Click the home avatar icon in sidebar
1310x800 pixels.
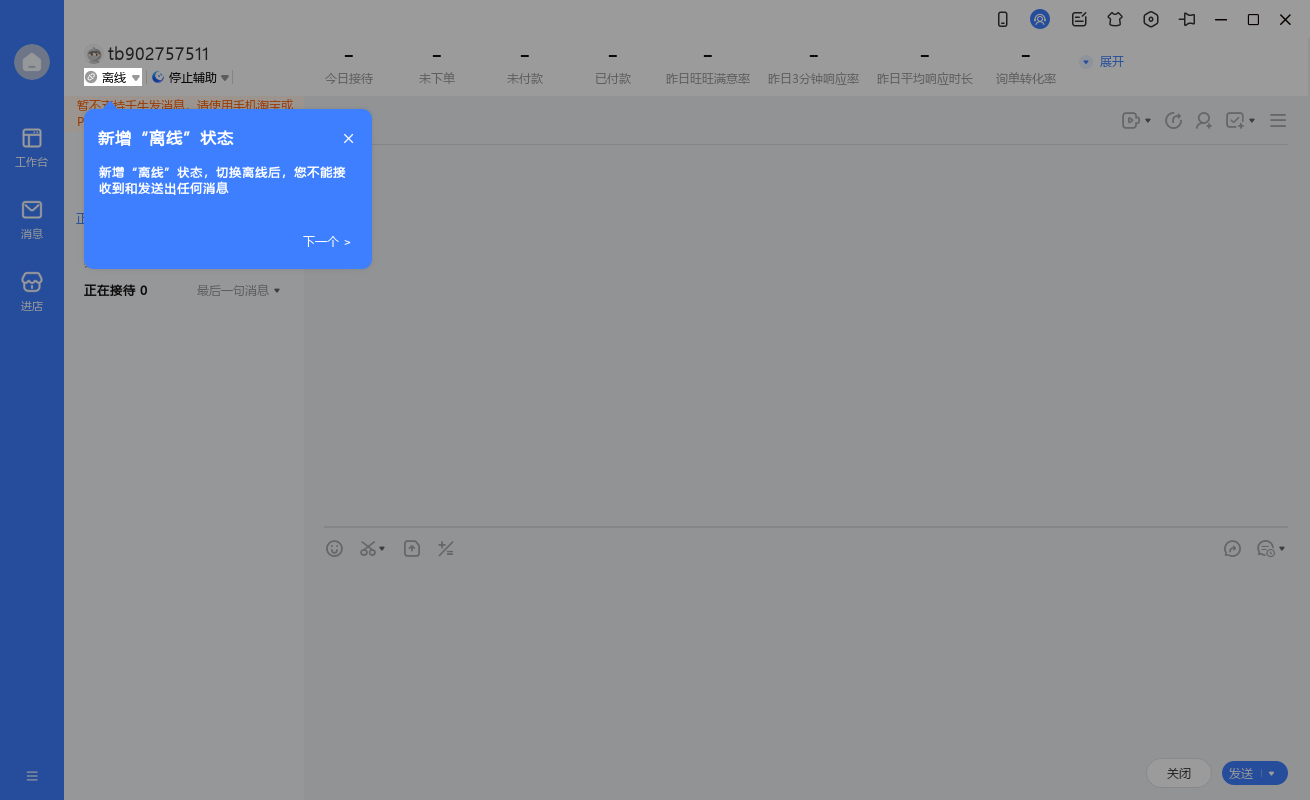[x=32, y=62]
